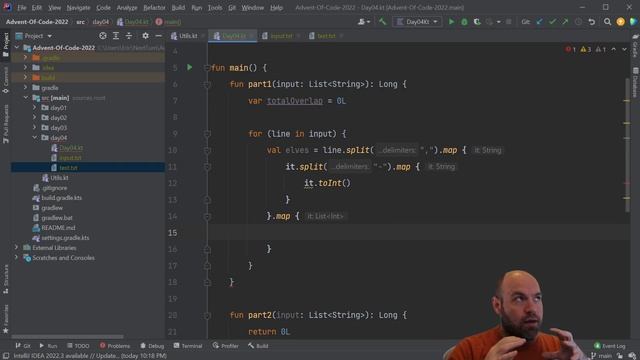Select Day04.kt in the project tree

point(71,148)
